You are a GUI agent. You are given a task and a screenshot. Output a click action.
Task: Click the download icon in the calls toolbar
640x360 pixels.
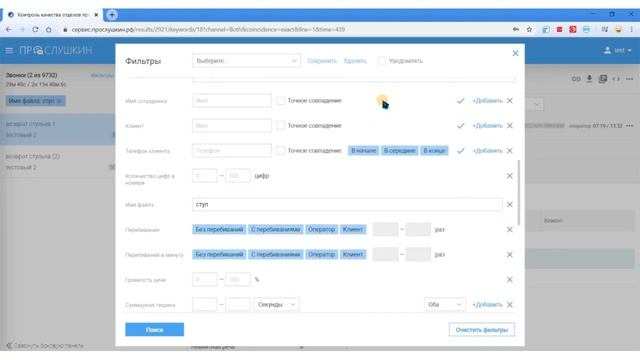(x=589, y=79)
